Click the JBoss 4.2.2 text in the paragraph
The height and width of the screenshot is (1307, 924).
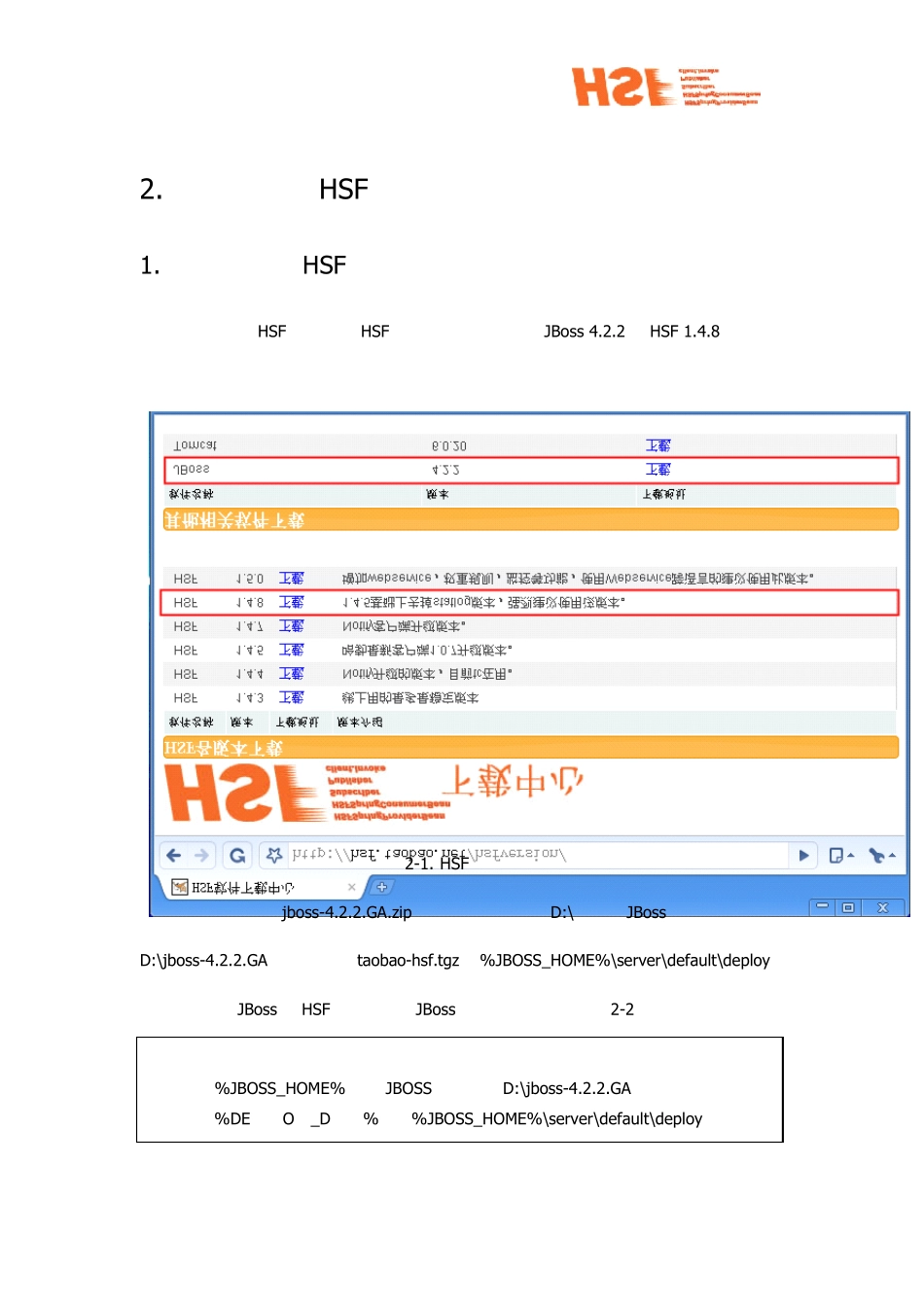[585, 332]
